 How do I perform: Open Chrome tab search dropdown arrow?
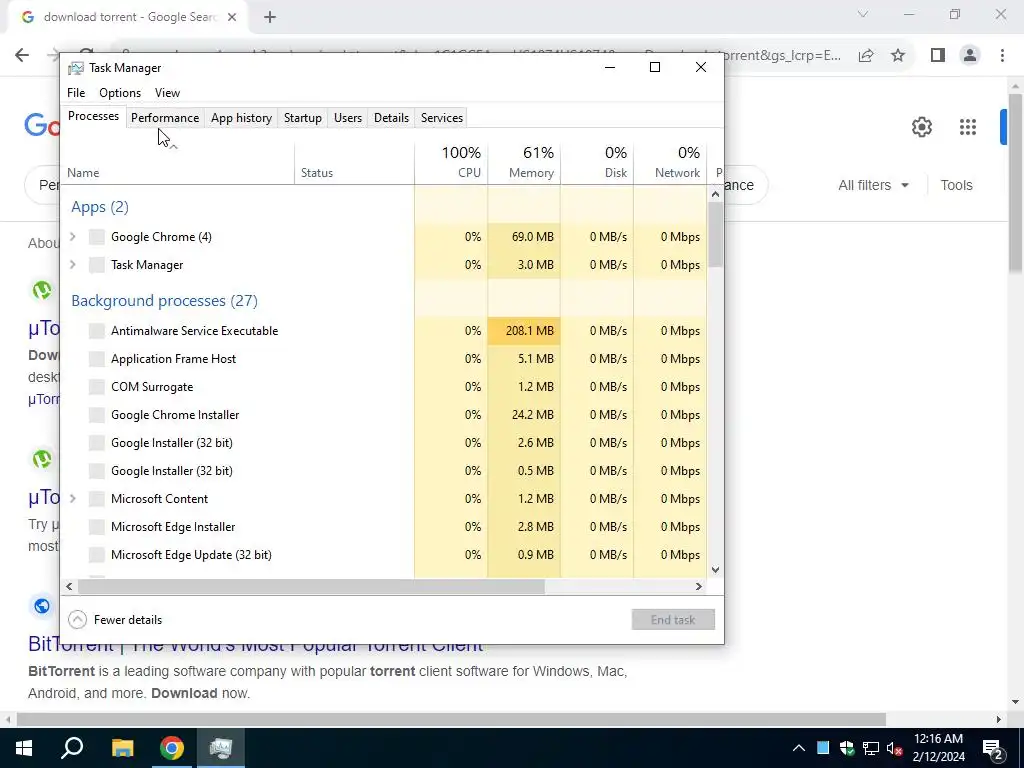(863, 14)
